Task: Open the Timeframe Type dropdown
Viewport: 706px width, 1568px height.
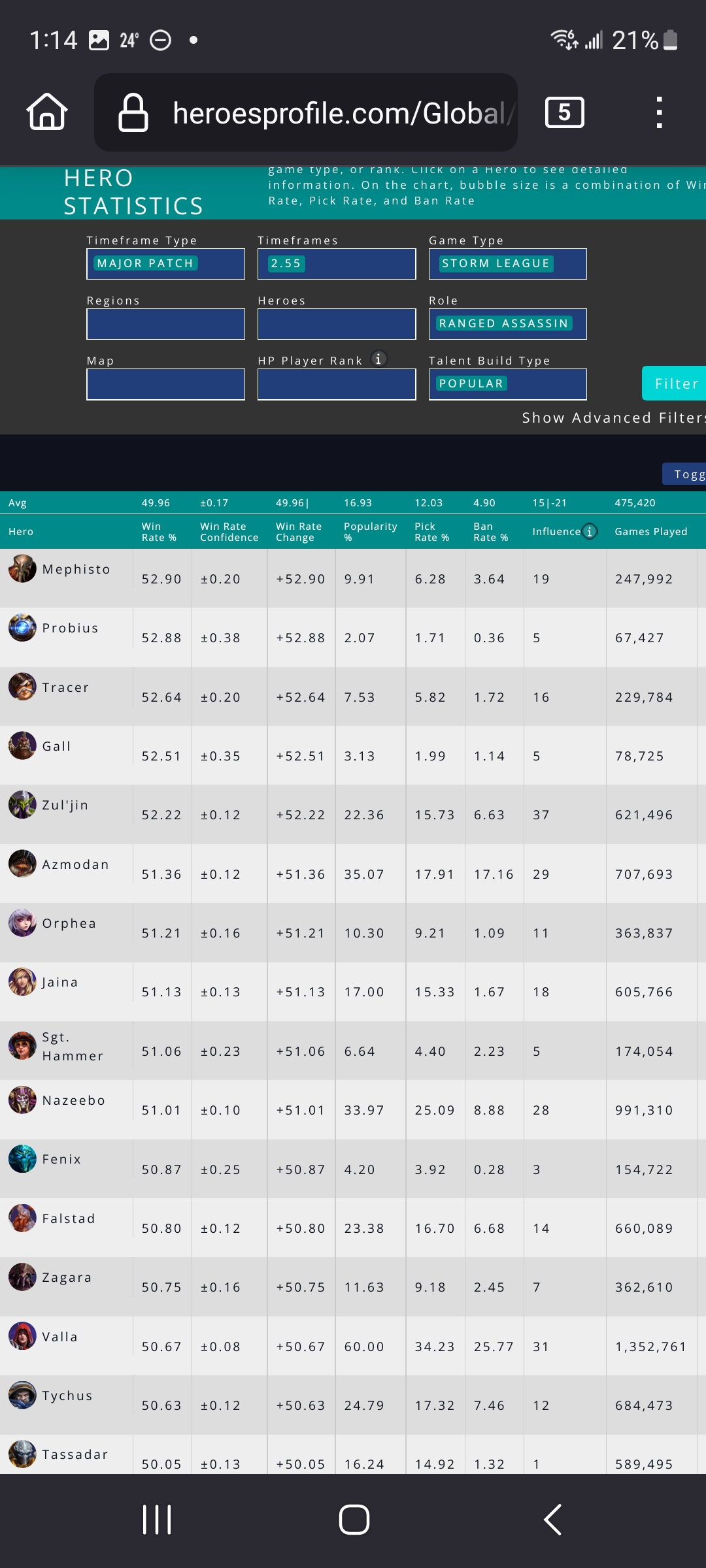Action: [165, 264]
